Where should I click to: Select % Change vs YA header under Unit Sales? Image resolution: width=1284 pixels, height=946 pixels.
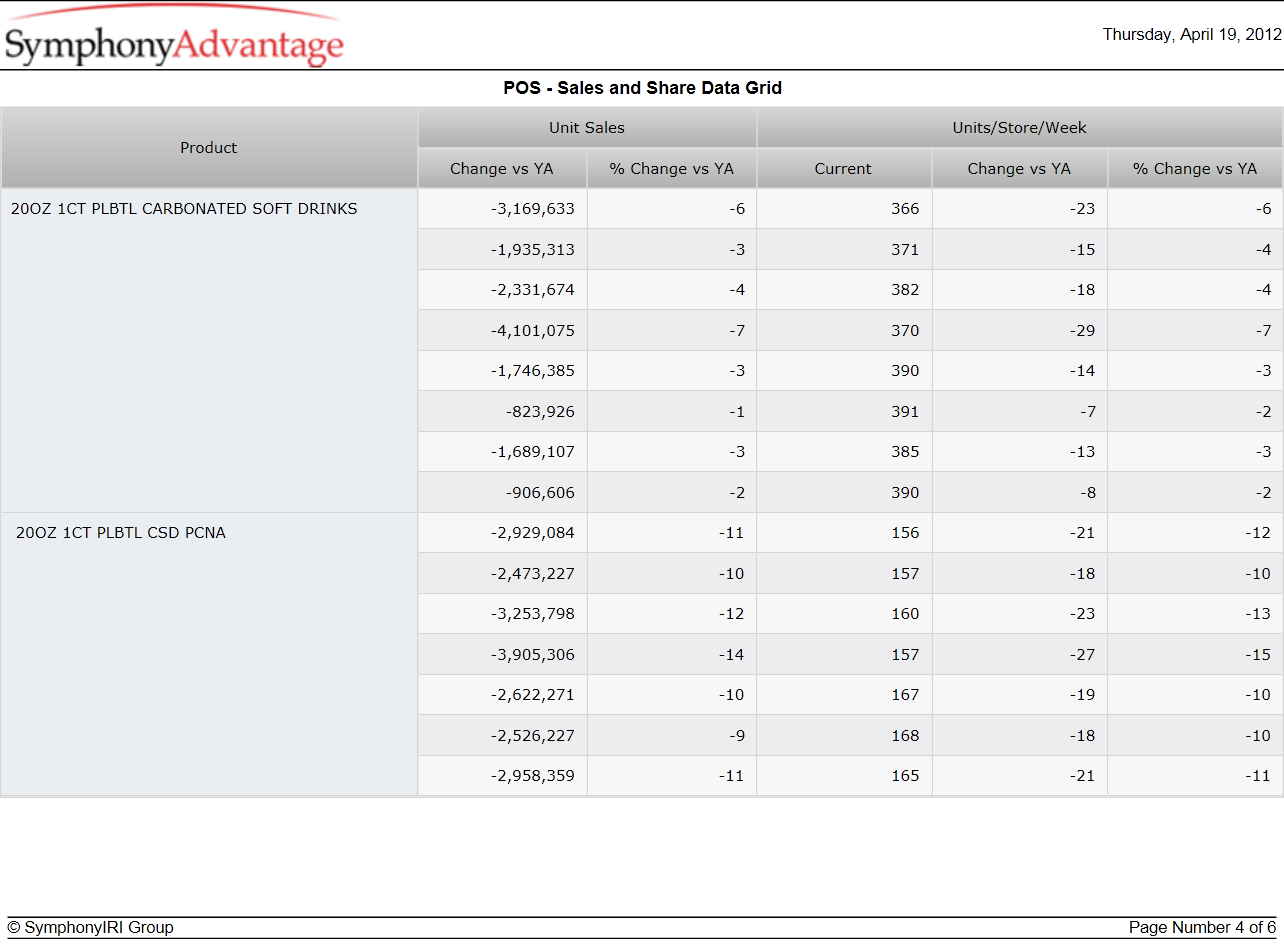click(672, 169)
